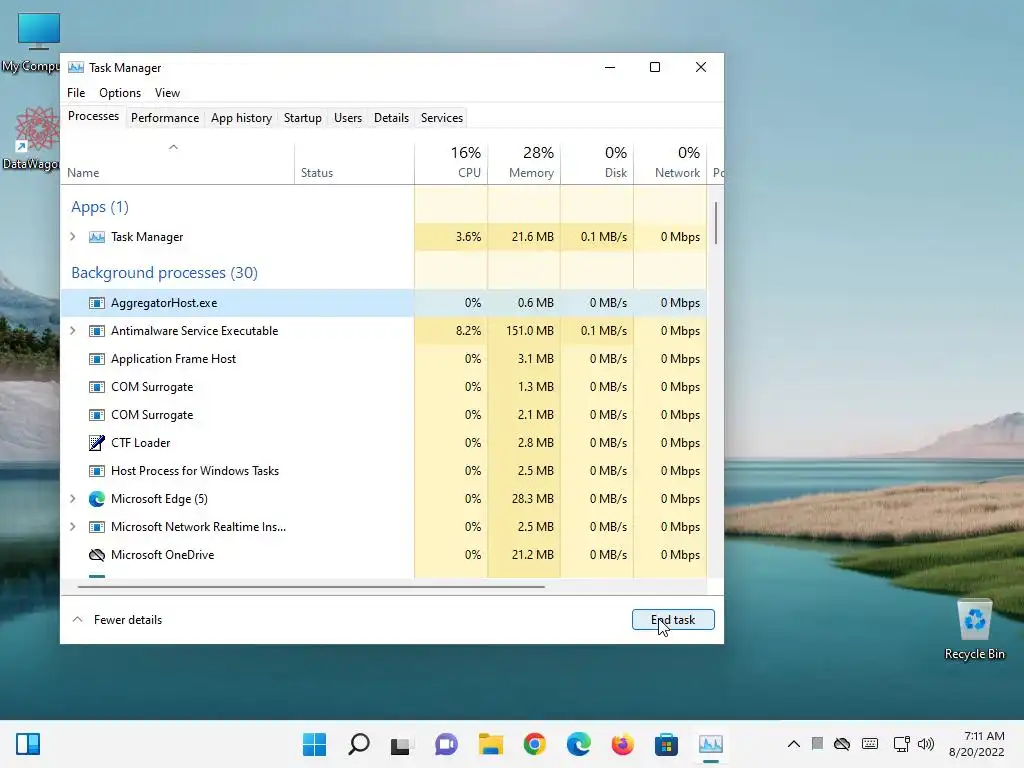Show hidden tray icons chevron
Screen dimensions: 1024x768
(793, 744)
